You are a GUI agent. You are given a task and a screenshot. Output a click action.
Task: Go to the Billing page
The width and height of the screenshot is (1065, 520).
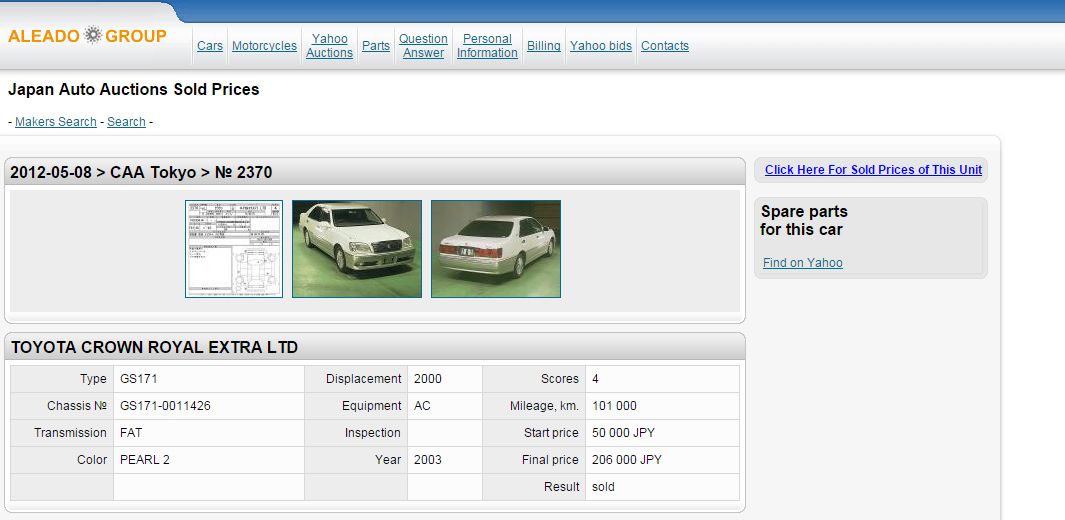coord(544,46)
